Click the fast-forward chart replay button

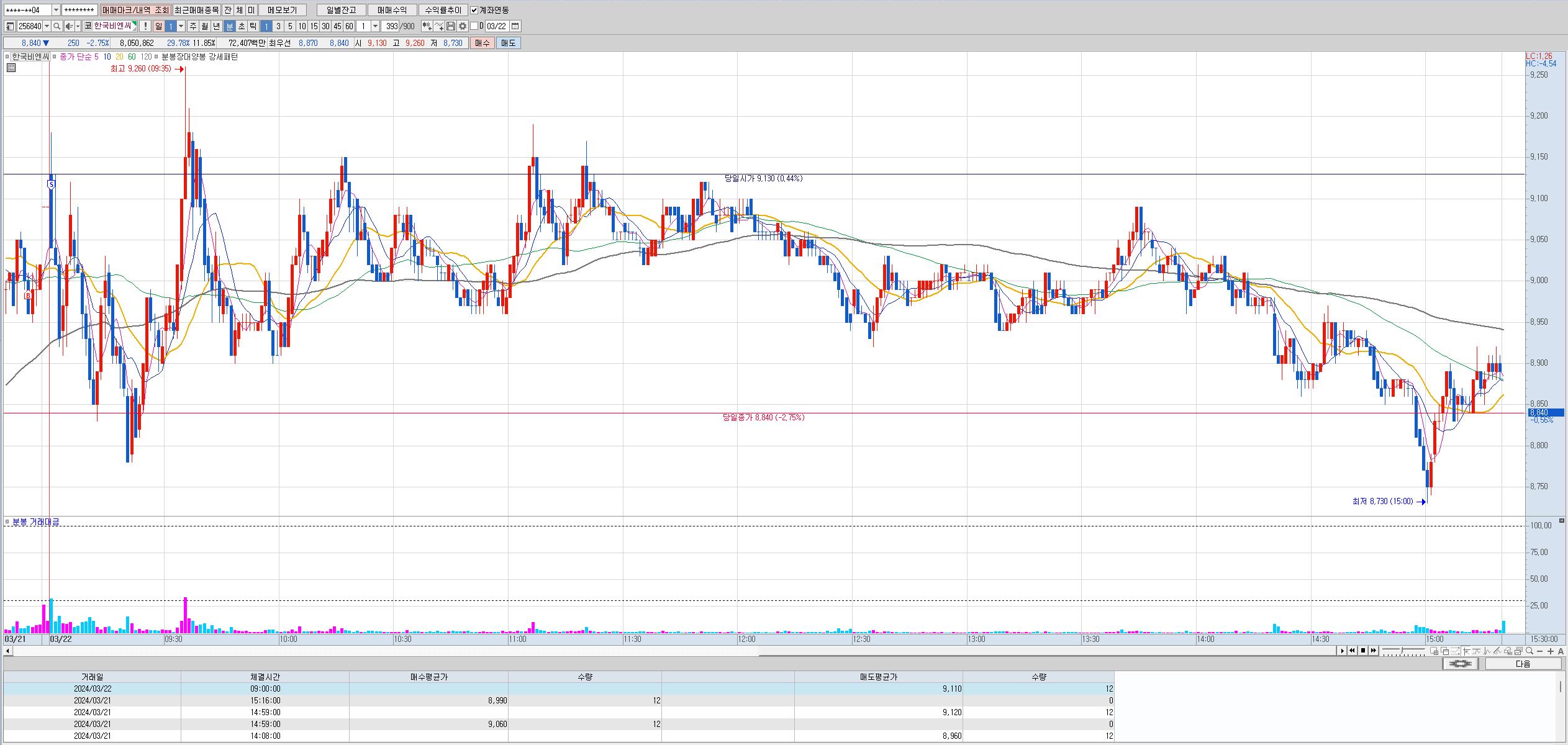pyautogui.click(x=1373, y=651)
